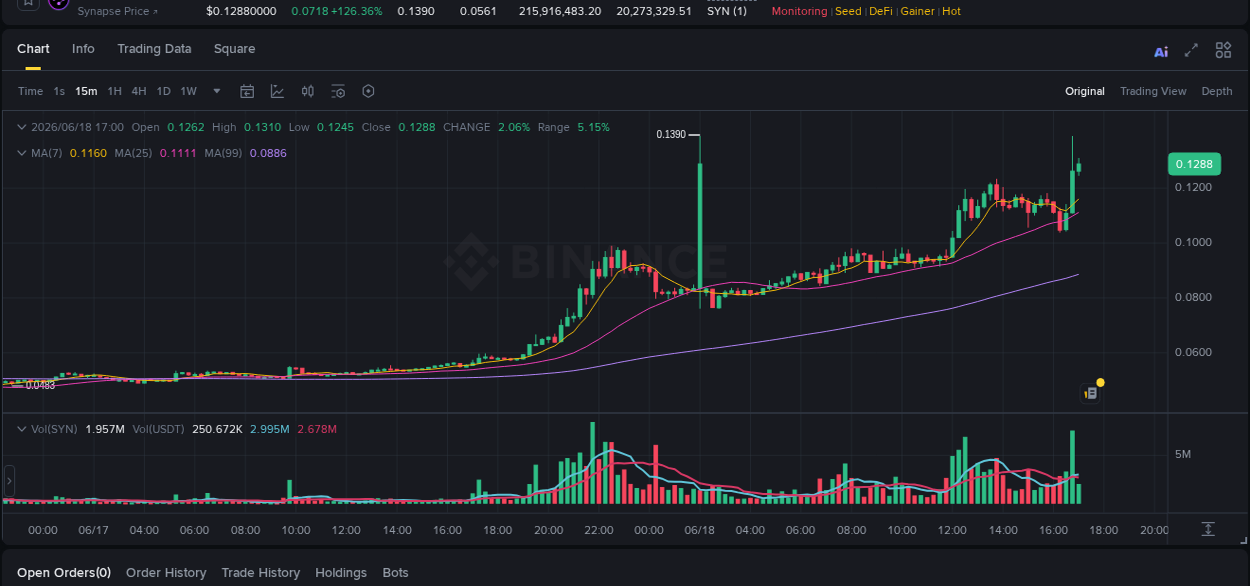Open the chart display settings icon
Viewport: 1250px width, 586px height.
(338, 91)
